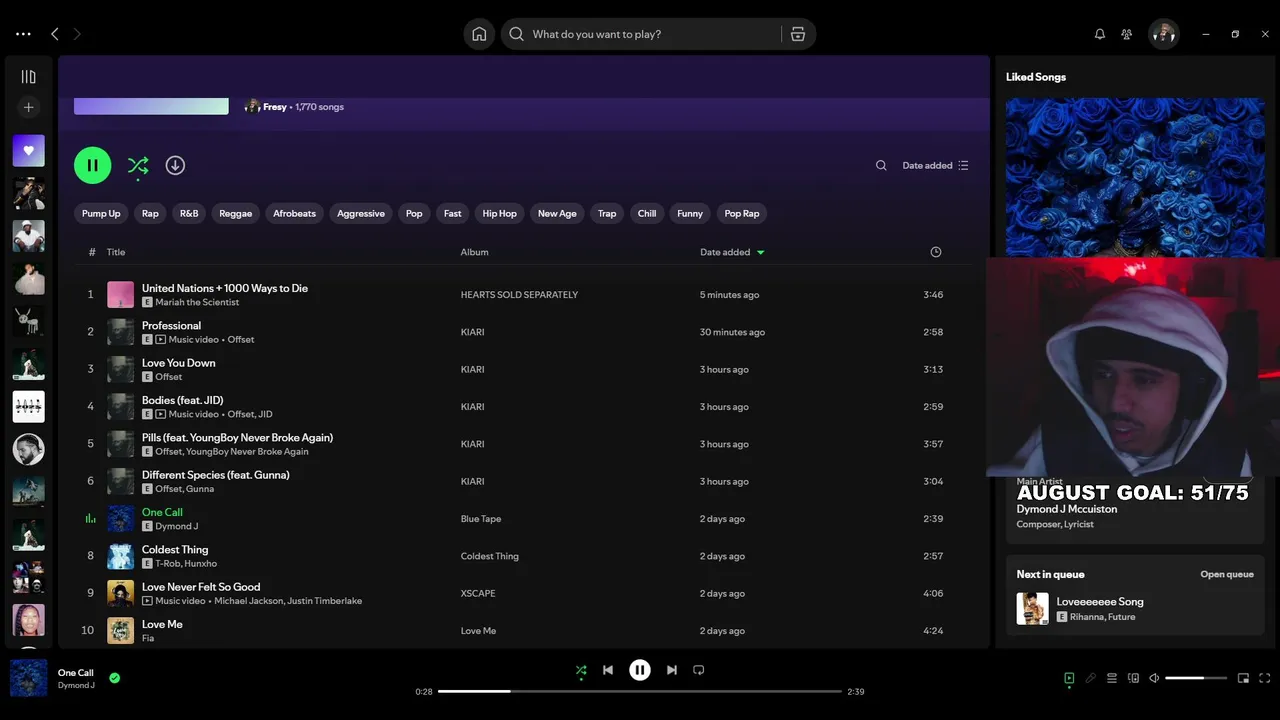Seek within the song progress bar
Viewport: 1280px width, 720px height.
click(x=640, y=691)
